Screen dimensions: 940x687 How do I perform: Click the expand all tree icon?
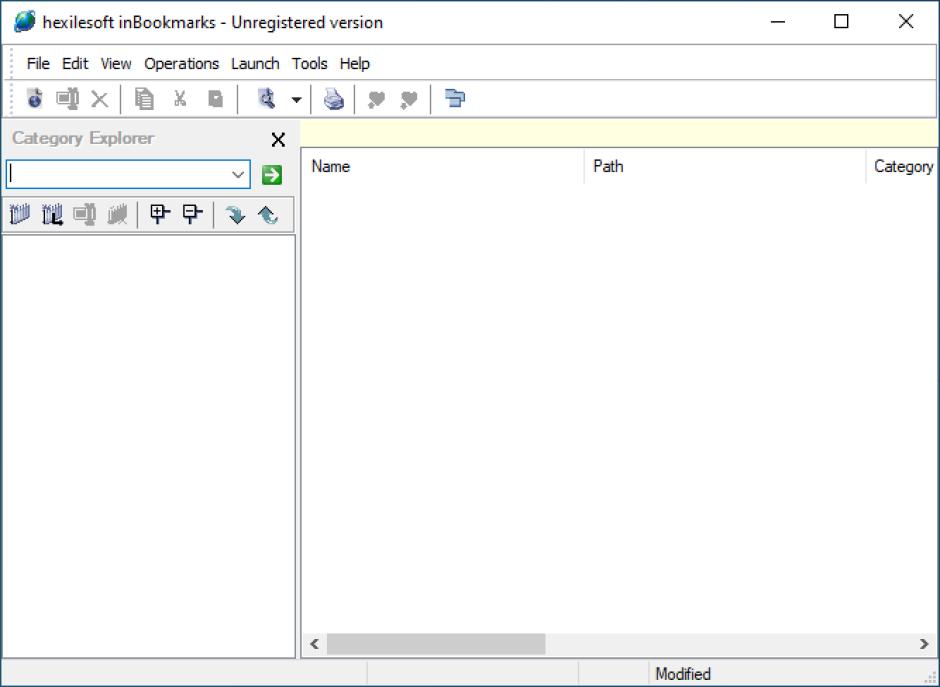point(160,214)
